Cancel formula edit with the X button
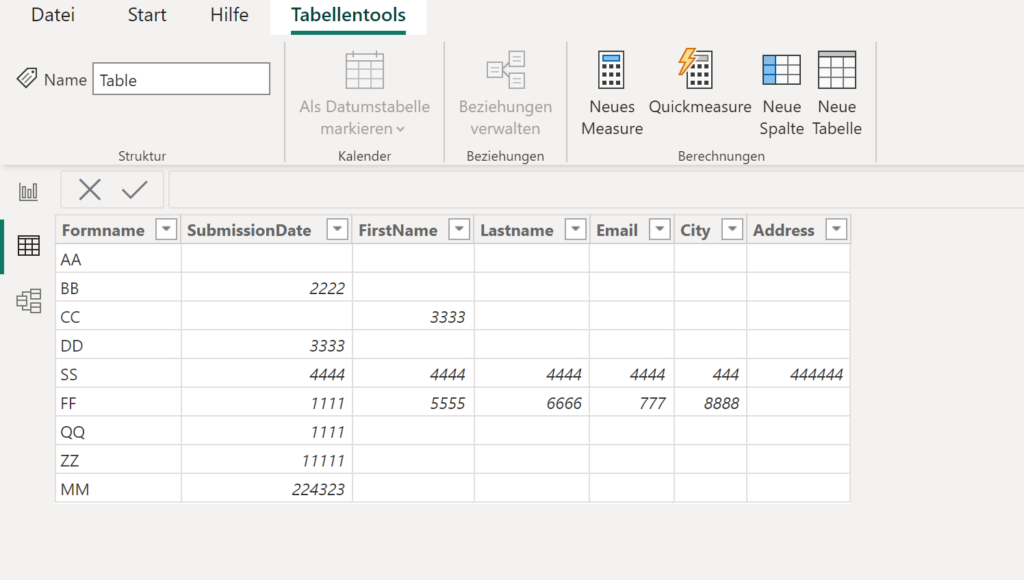 [90, 189]
